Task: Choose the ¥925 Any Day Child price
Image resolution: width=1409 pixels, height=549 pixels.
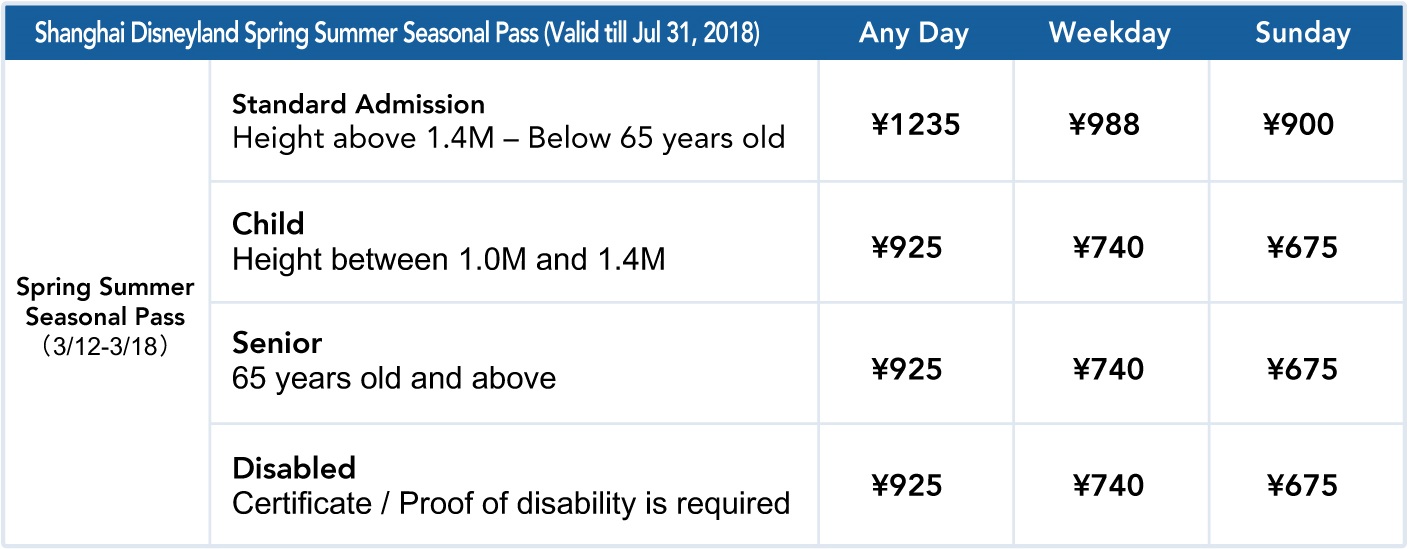Action: pos(907,247)
